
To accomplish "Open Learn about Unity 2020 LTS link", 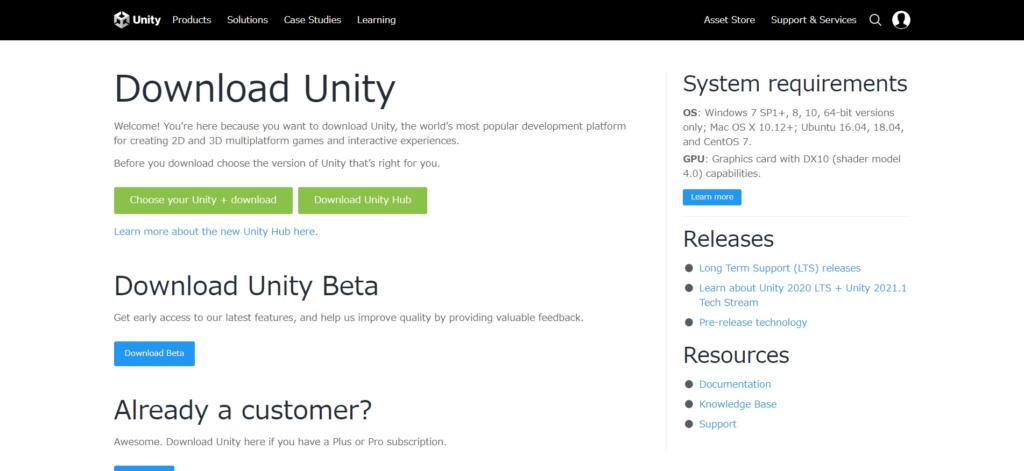I will pyautogui.click(x=803, y=295).
